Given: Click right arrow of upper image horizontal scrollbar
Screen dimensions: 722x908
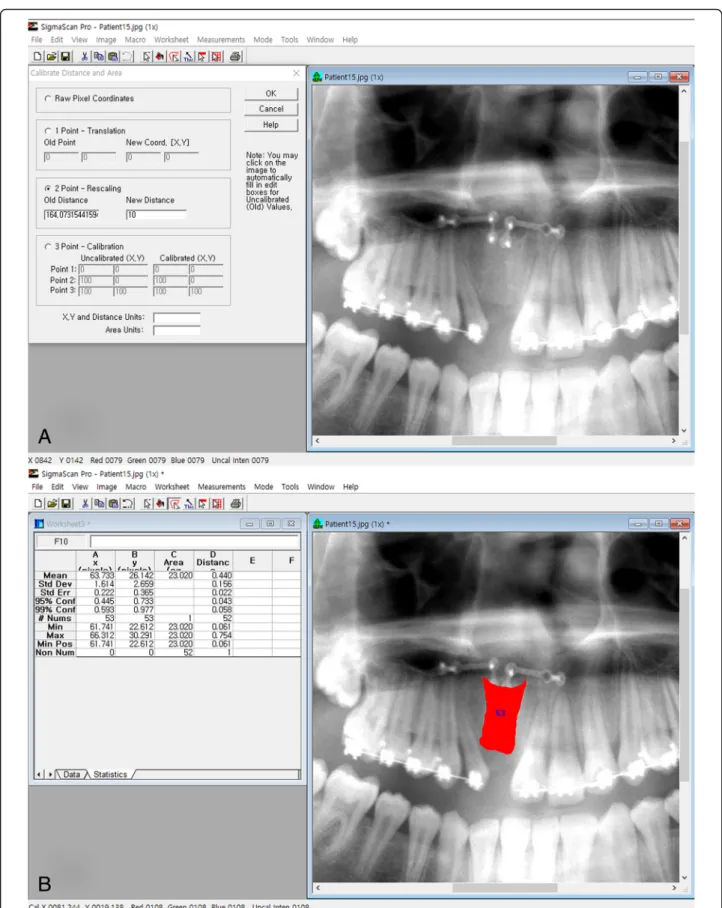Looking at the screenshot, I should point(673,441).
